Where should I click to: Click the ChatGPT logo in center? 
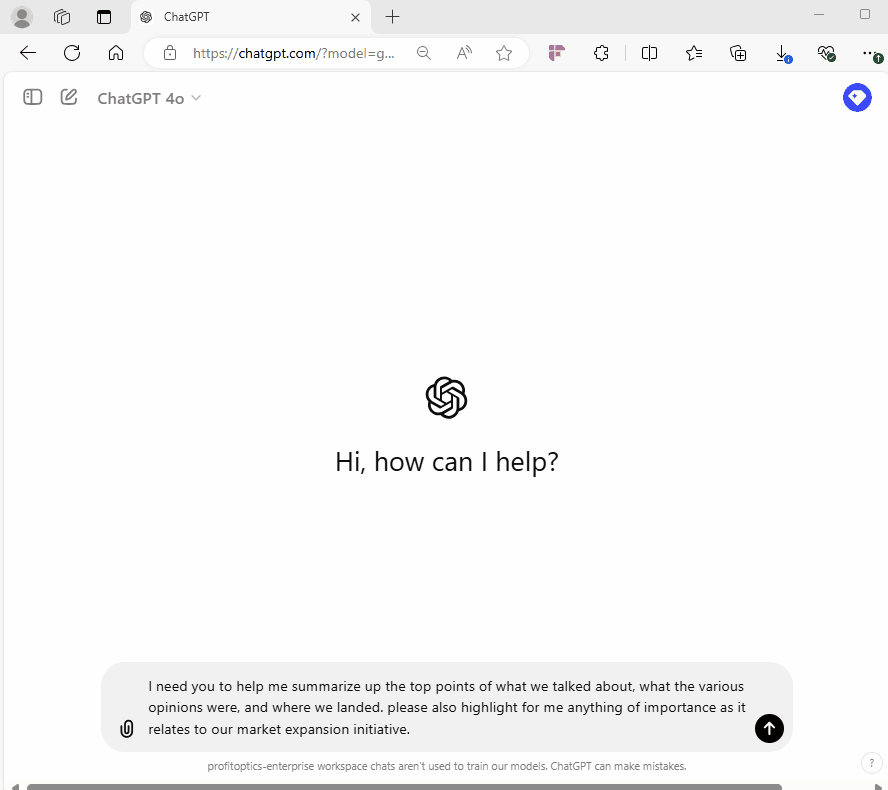click(446, 398)
